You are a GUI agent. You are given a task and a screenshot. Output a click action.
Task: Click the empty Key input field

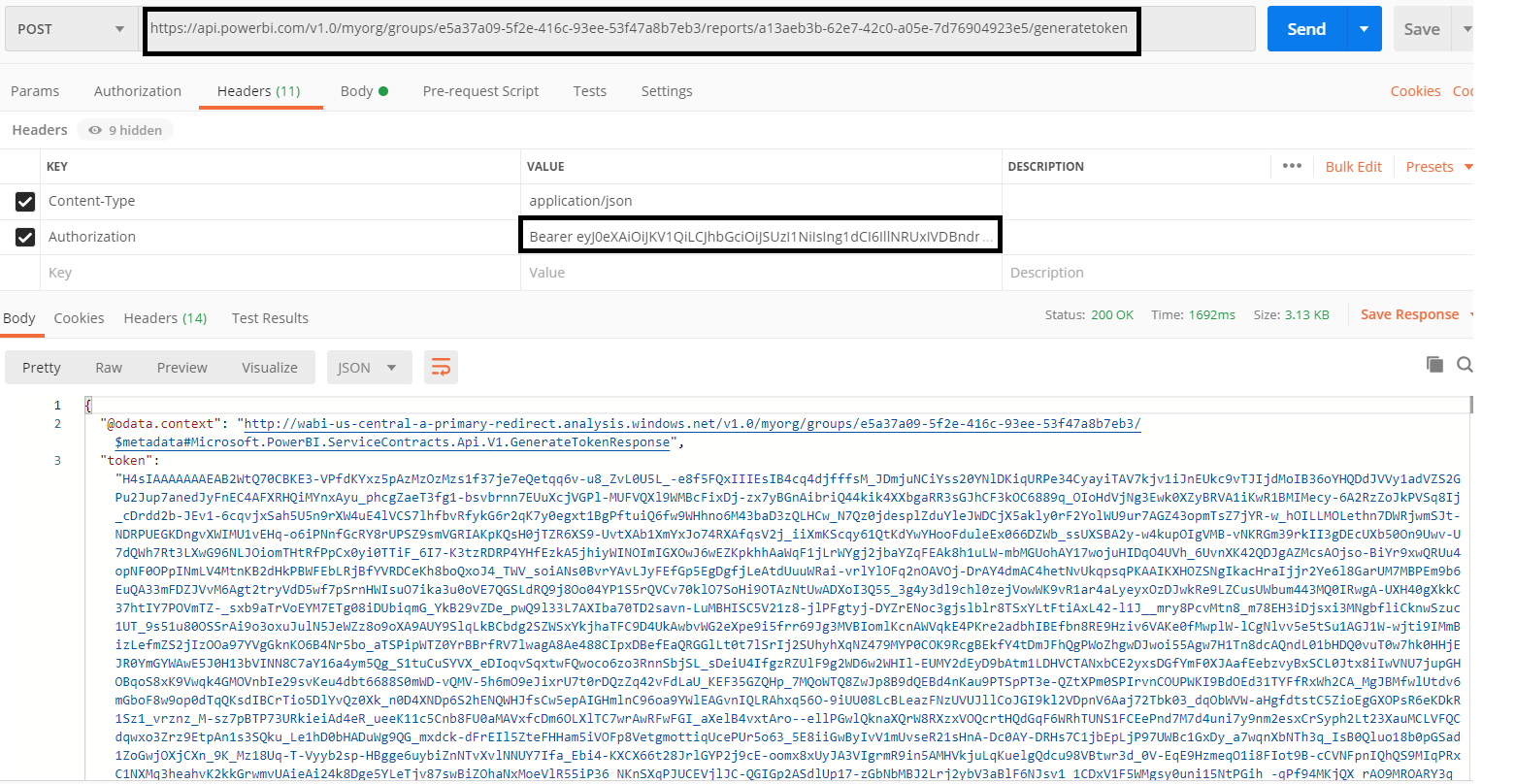click(x=280, y=273)
